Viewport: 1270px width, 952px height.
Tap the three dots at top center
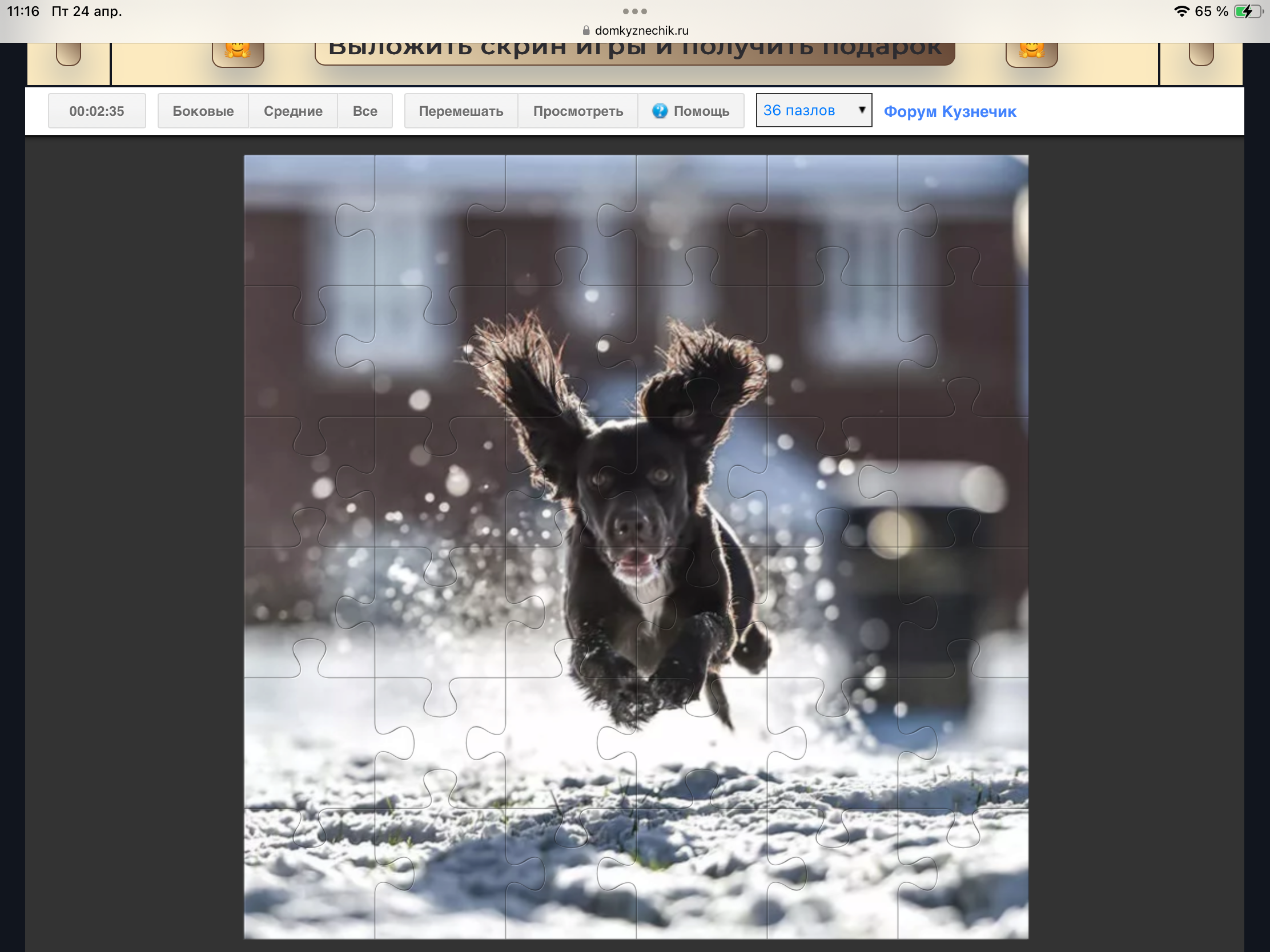pos(634,11)
